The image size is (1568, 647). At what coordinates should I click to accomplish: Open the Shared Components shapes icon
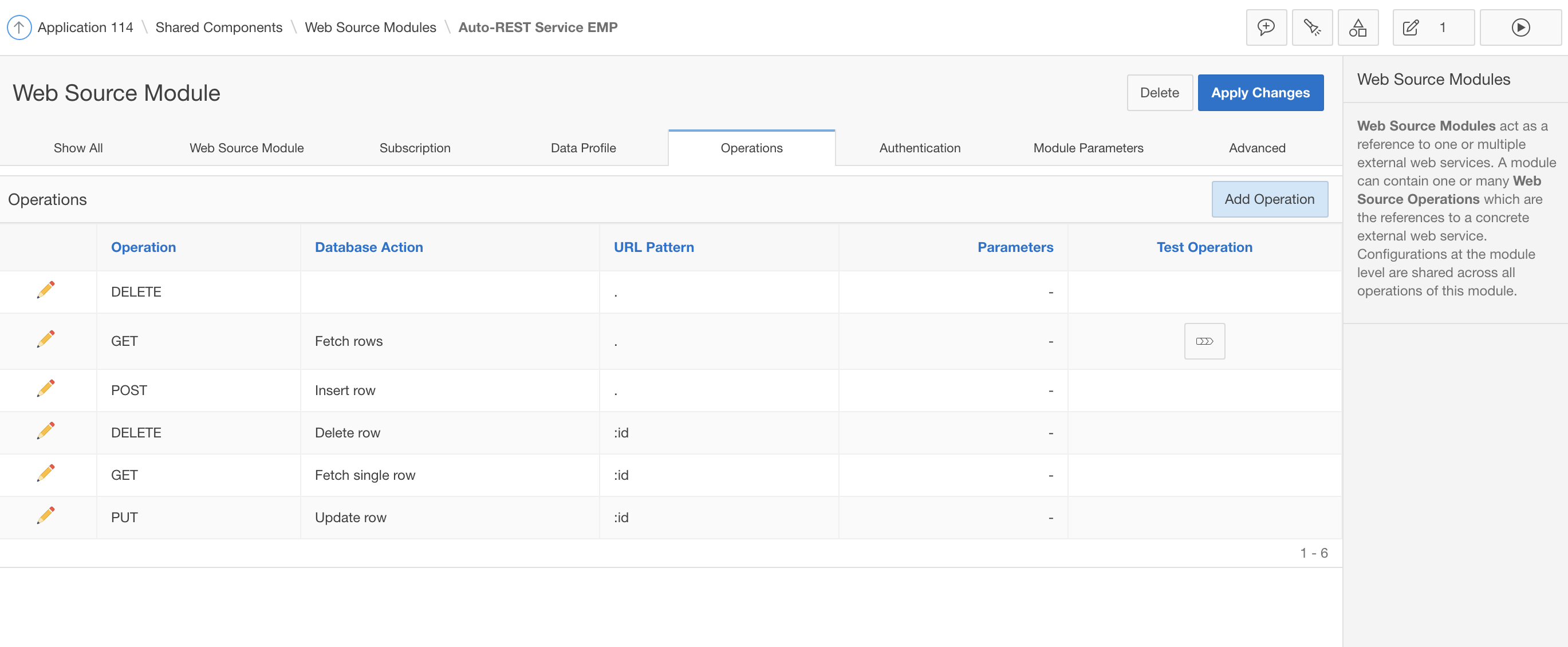pyautogui.click(x=1357, y=27)
